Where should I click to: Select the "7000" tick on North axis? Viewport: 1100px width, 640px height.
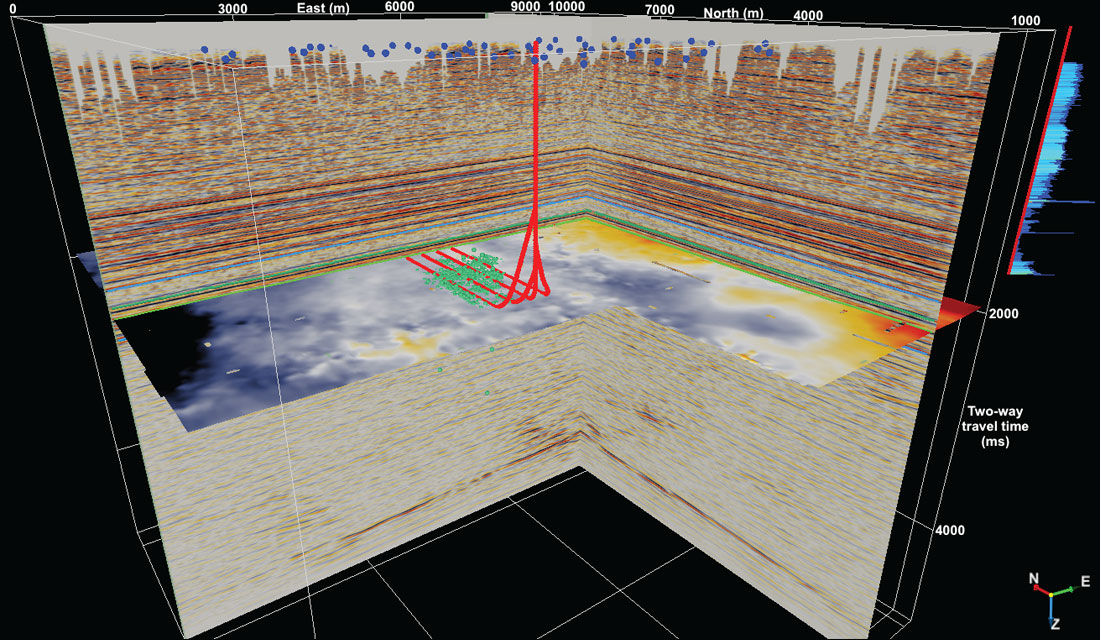[x=659, y=10]
